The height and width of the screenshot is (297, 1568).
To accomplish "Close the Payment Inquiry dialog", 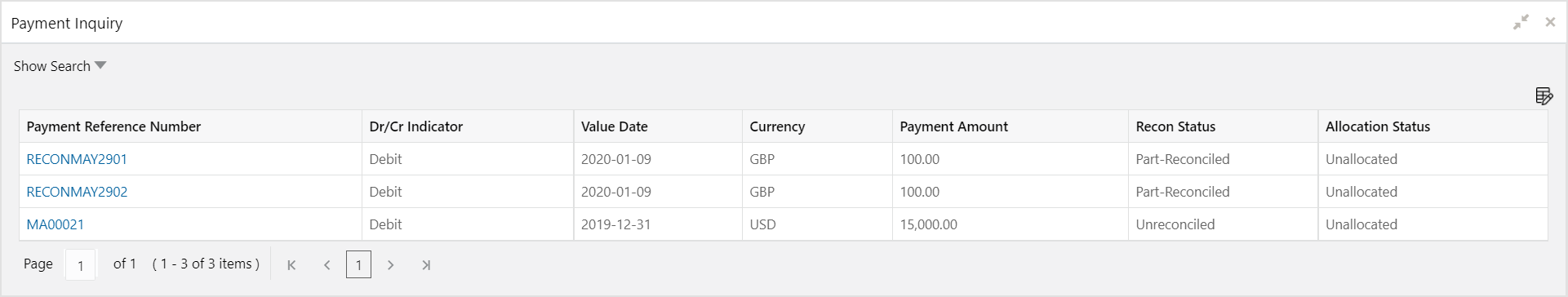I will 1550,23.
